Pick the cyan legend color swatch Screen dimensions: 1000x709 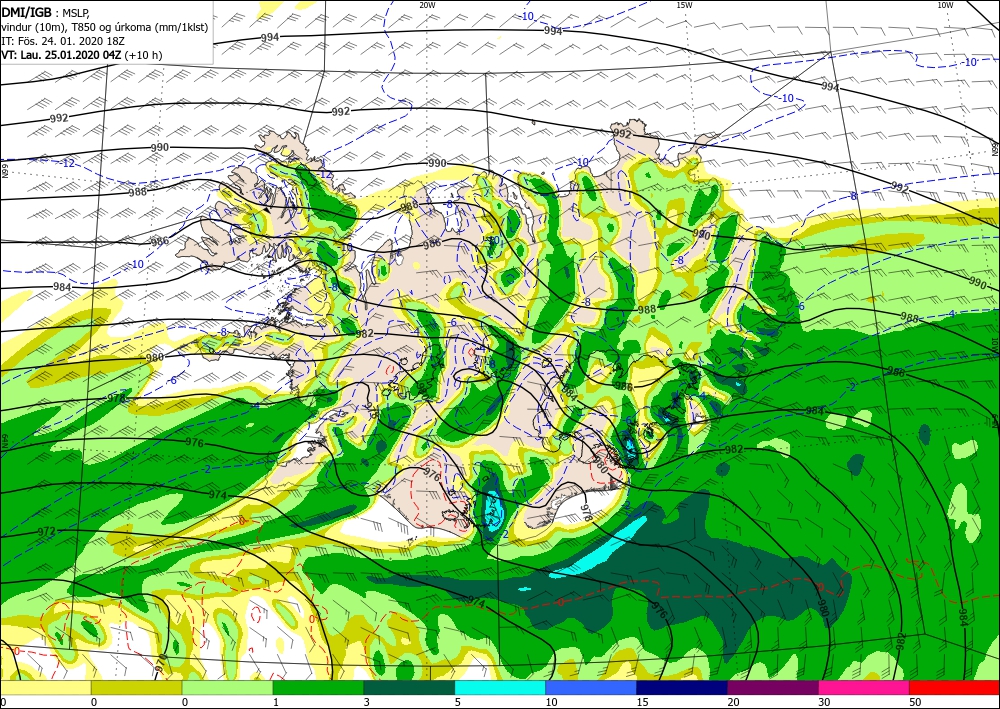500,688
